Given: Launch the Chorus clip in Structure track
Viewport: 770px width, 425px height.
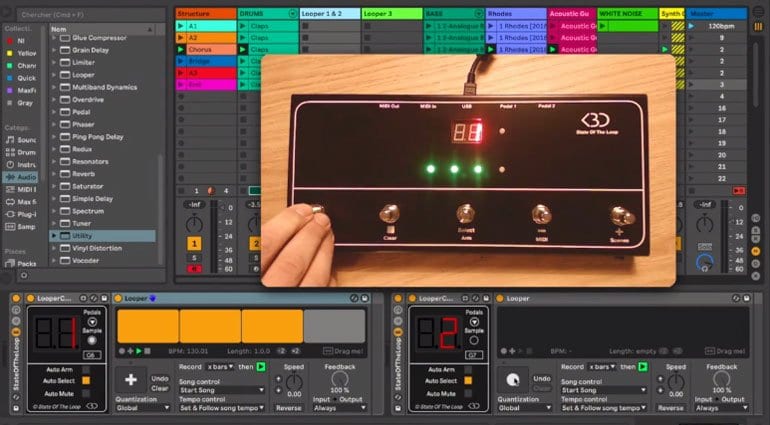Looking at the screenshot, I should coord(181,49).
